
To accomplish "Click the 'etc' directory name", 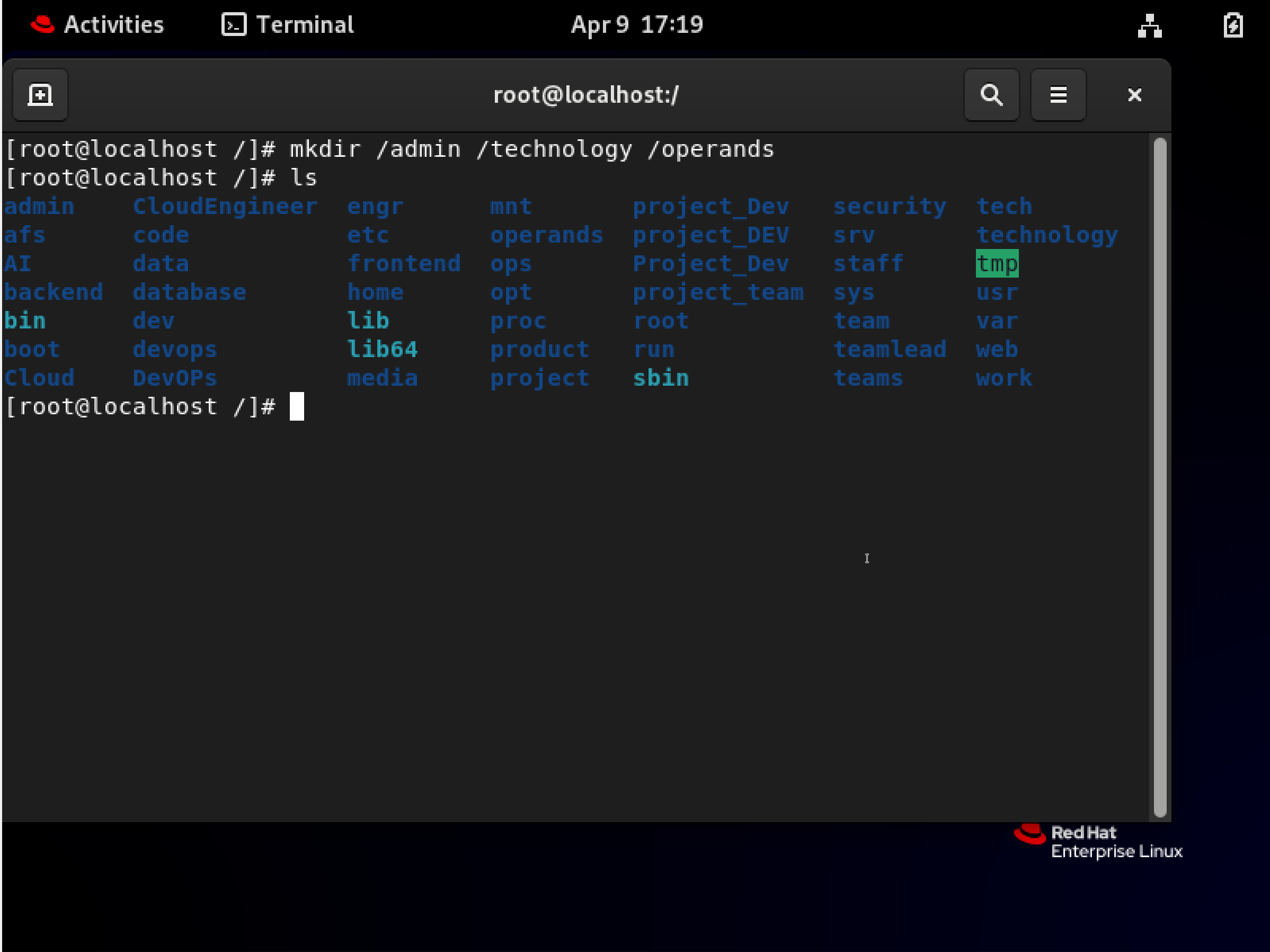I will pyautogui.click(x=368, y=235).
